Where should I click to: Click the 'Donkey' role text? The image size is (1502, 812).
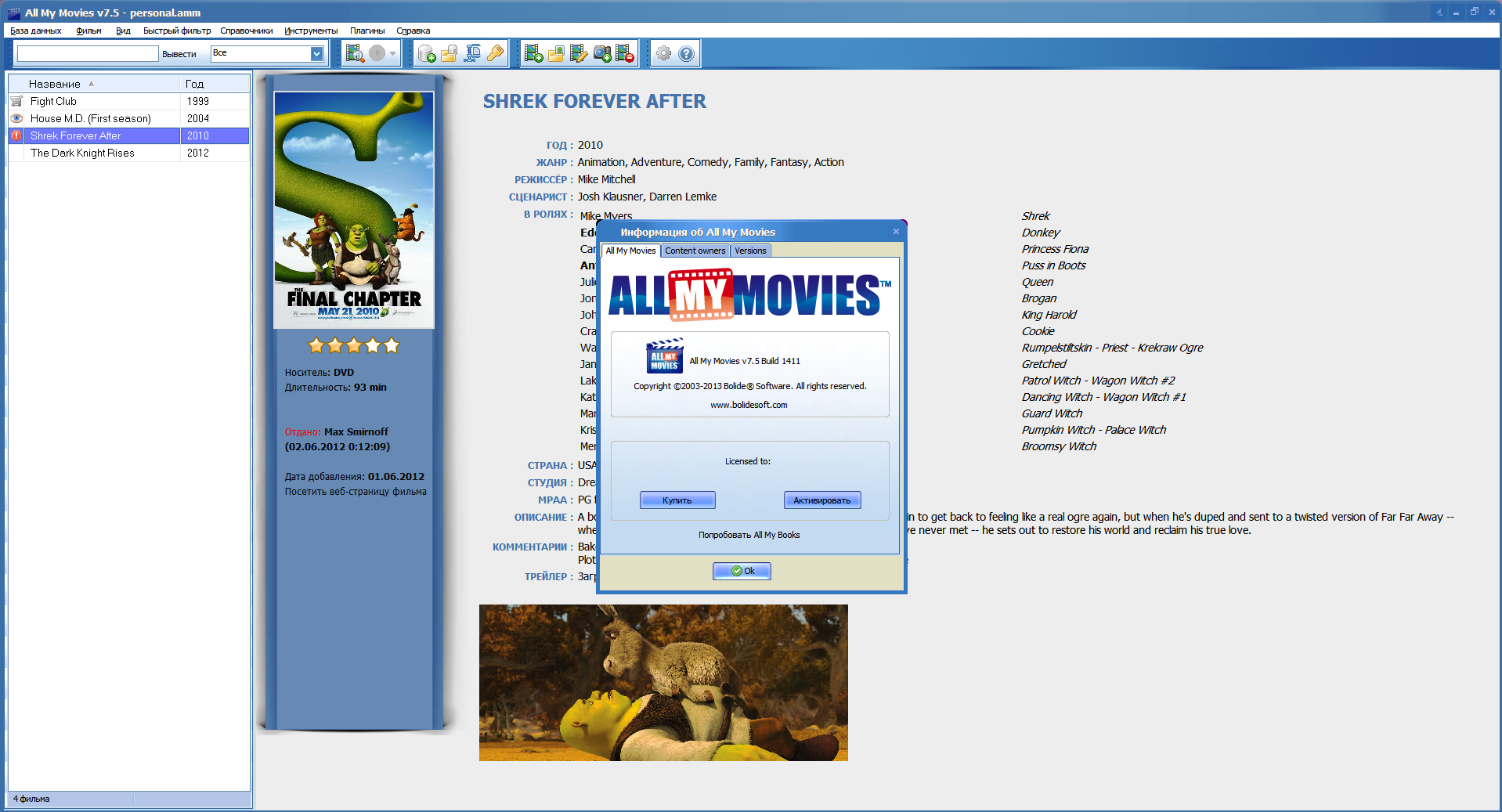coord(1041,233)
